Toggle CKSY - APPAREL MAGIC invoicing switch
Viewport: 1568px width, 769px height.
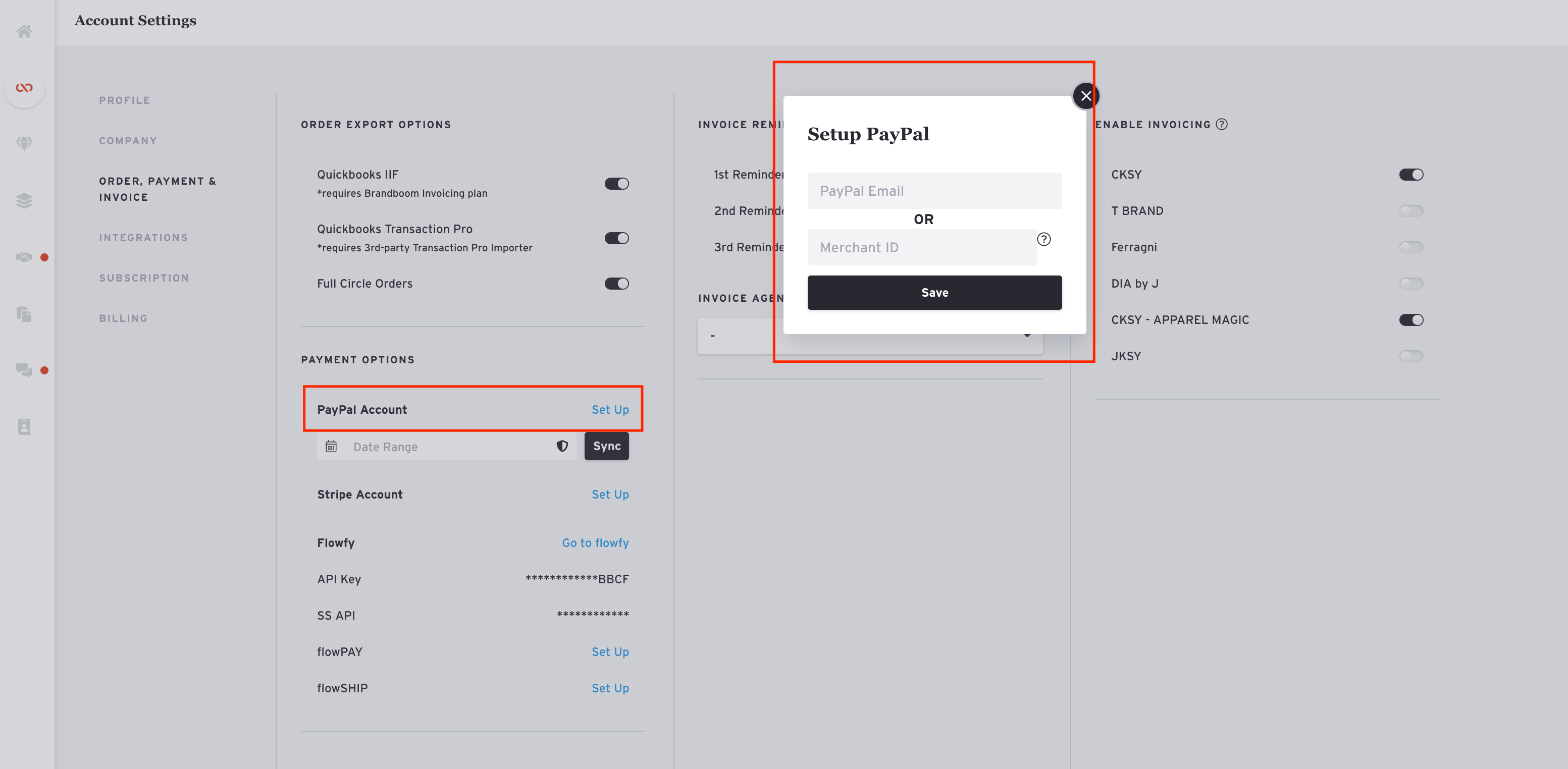pos(1411,320)
